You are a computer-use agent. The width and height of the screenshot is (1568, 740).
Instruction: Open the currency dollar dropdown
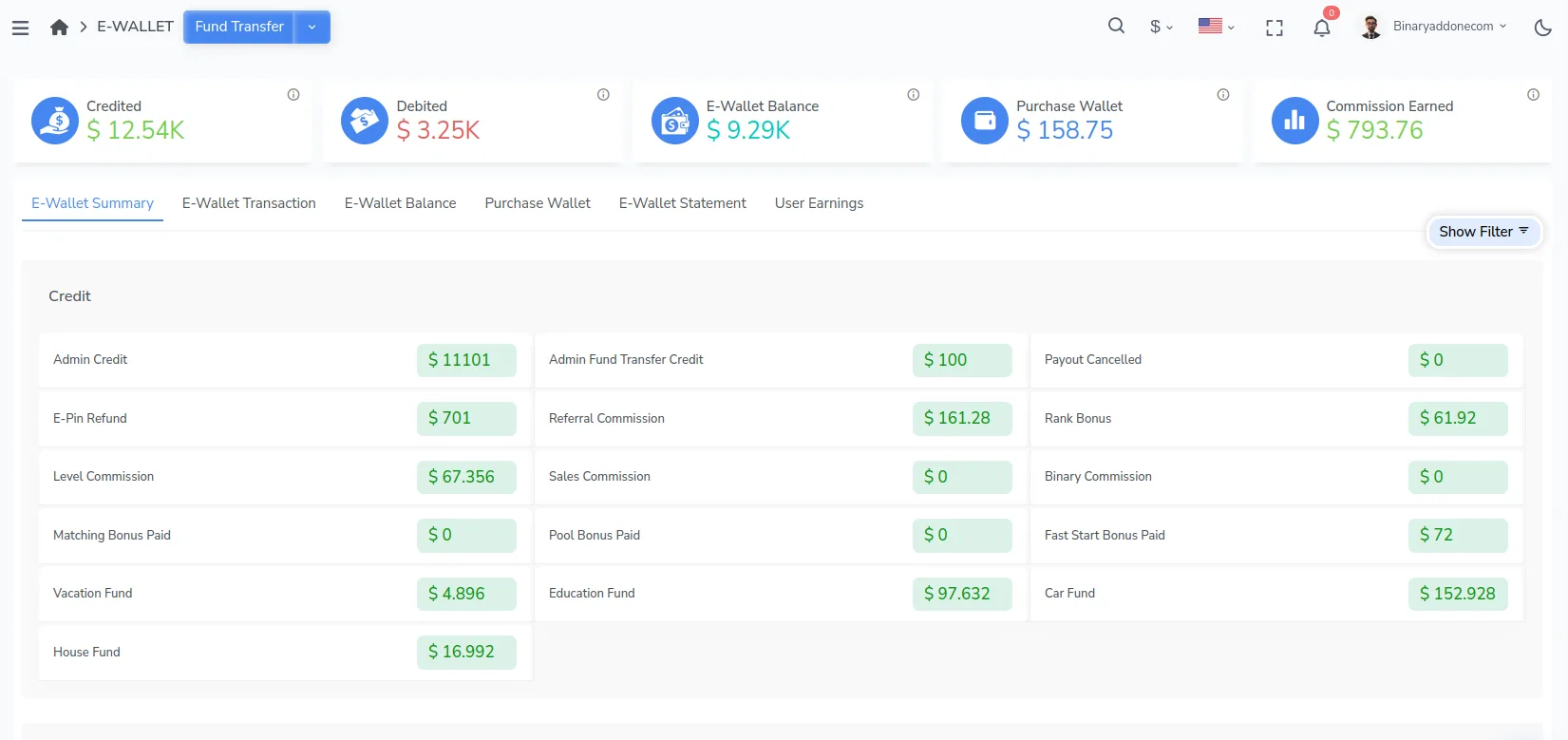click(x=1162, y=27)
